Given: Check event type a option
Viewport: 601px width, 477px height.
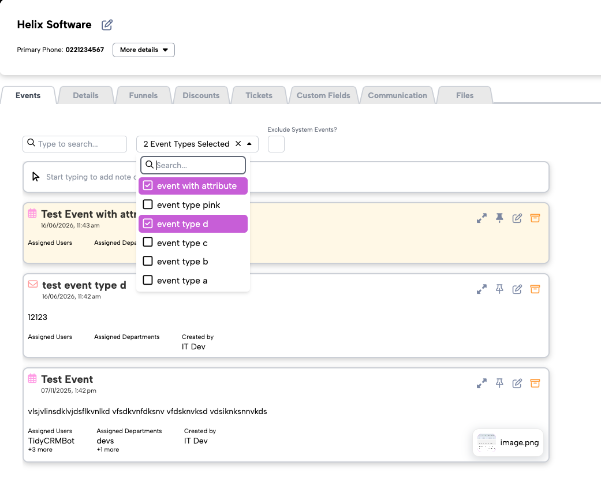Looking at the screenshot, I should coord(193,281).
